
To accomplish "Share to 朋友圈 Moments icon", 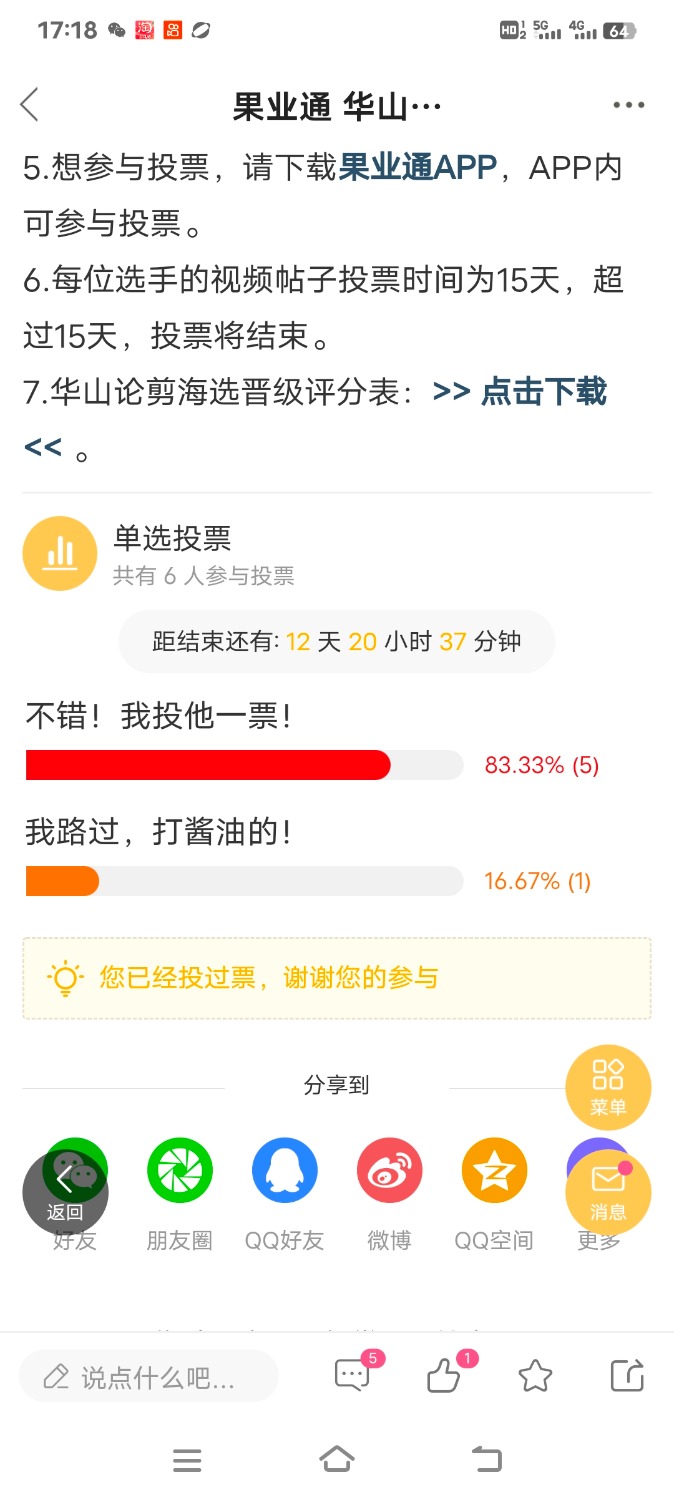I will [180, 1170].
